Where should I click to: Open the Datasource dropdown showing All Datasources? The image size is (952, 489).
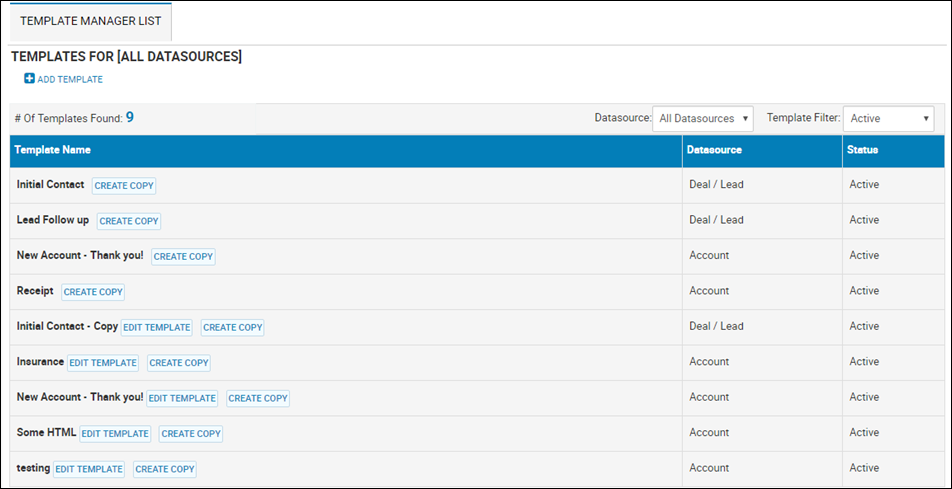[702, 118]
